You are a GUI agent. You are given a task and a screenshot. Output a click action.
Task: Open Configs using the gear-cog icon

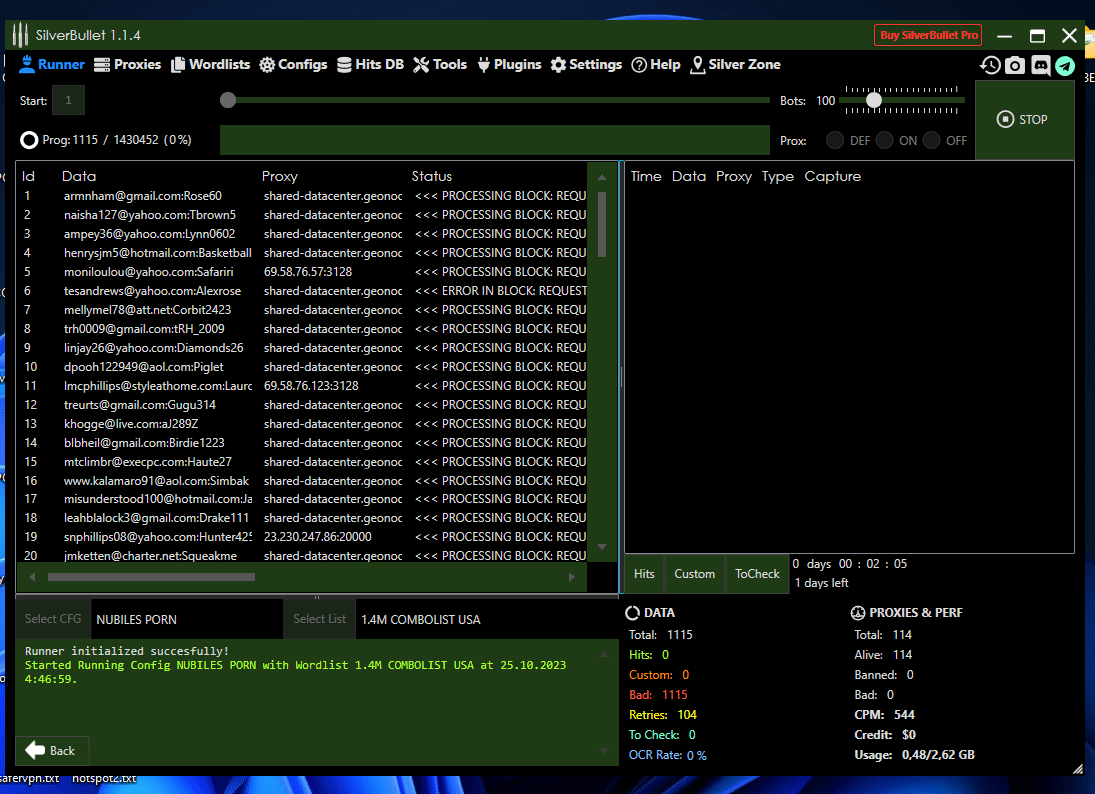(x=267, y=65)
